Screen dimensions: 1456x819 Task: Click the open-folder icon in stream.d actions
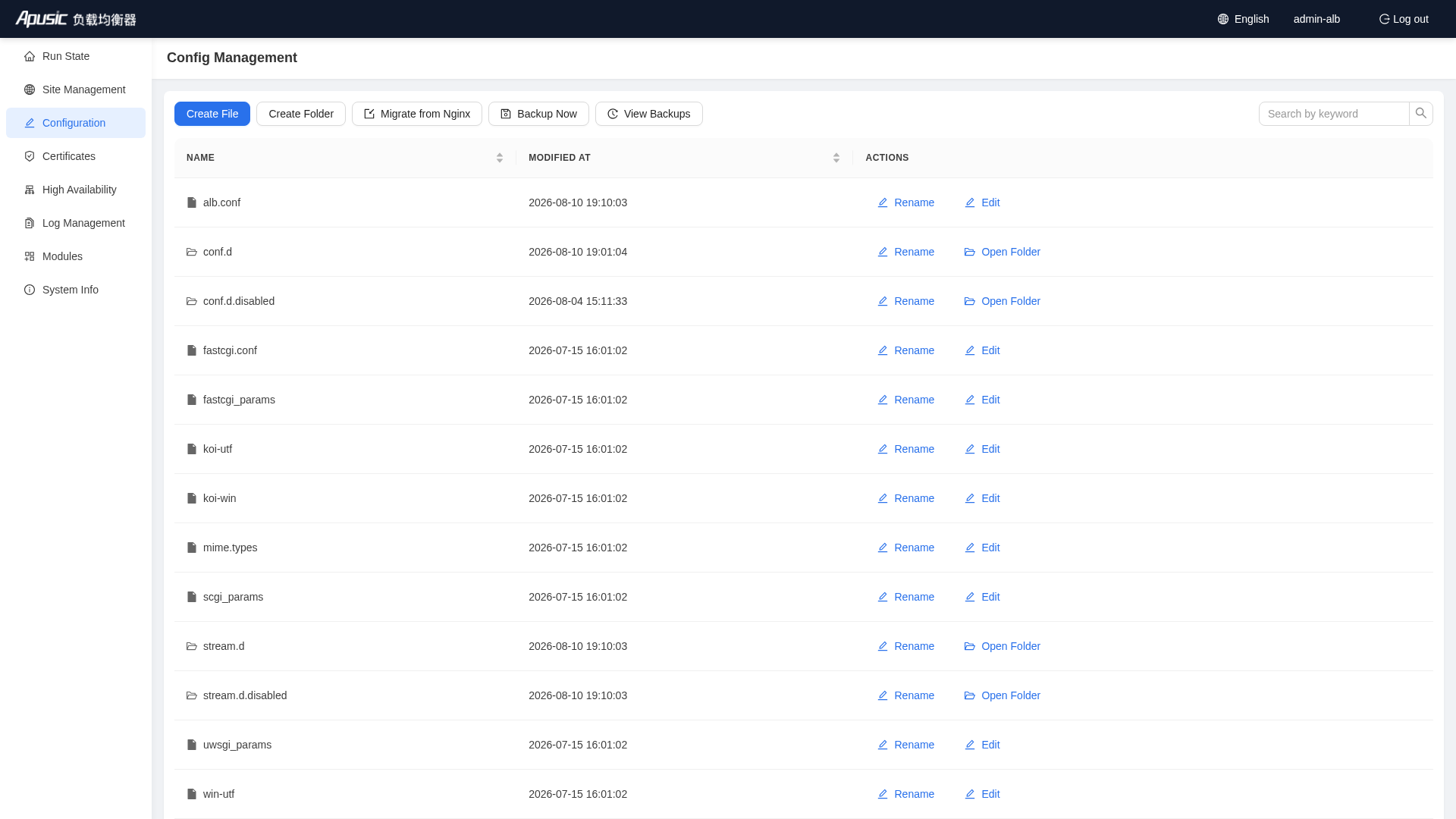click(x=970, y=646)
